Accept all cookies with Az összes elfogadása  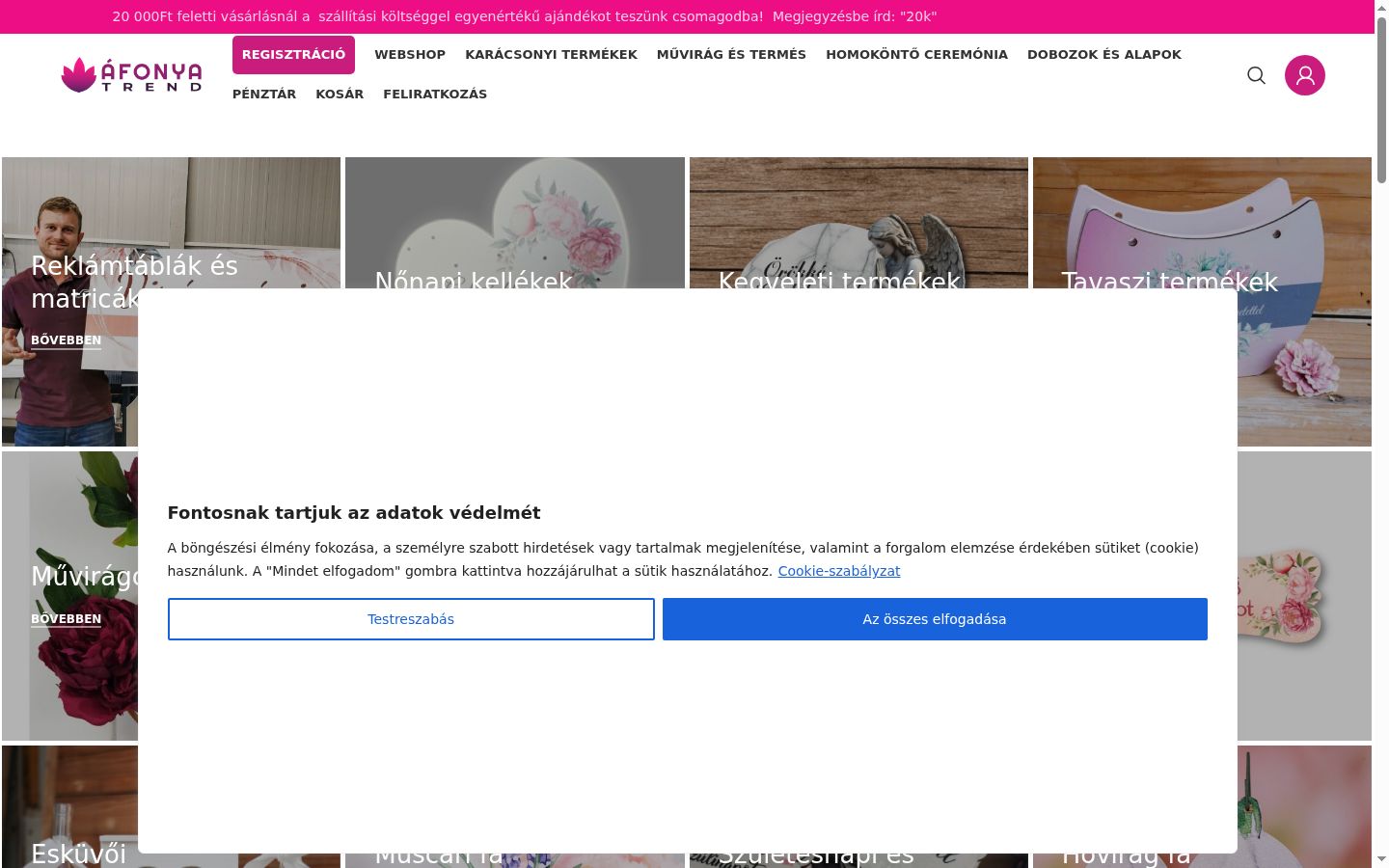tap(935, 619)
